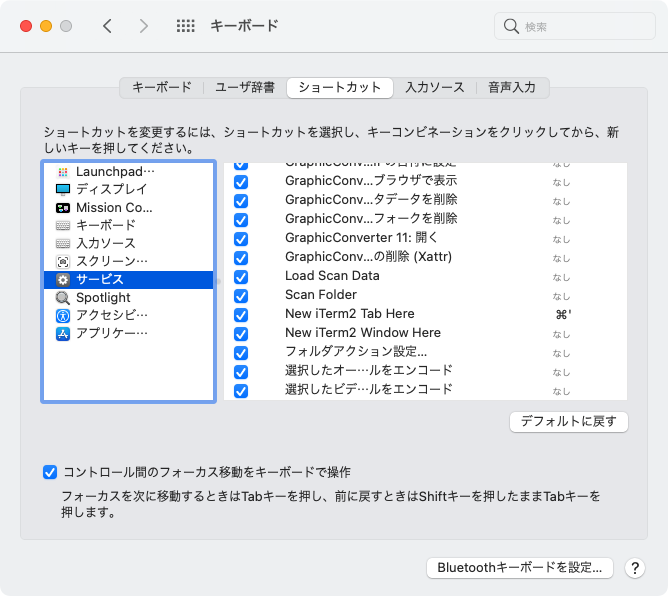
Task: Click Bluetoothキーボードを設定 button
Action: (x=520, y=568)
